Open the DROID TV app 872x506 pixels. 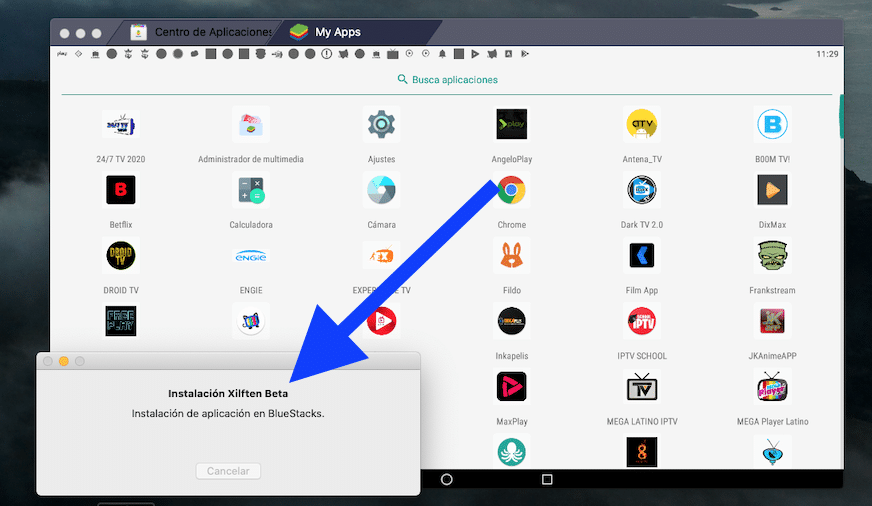tap(120, 256)
